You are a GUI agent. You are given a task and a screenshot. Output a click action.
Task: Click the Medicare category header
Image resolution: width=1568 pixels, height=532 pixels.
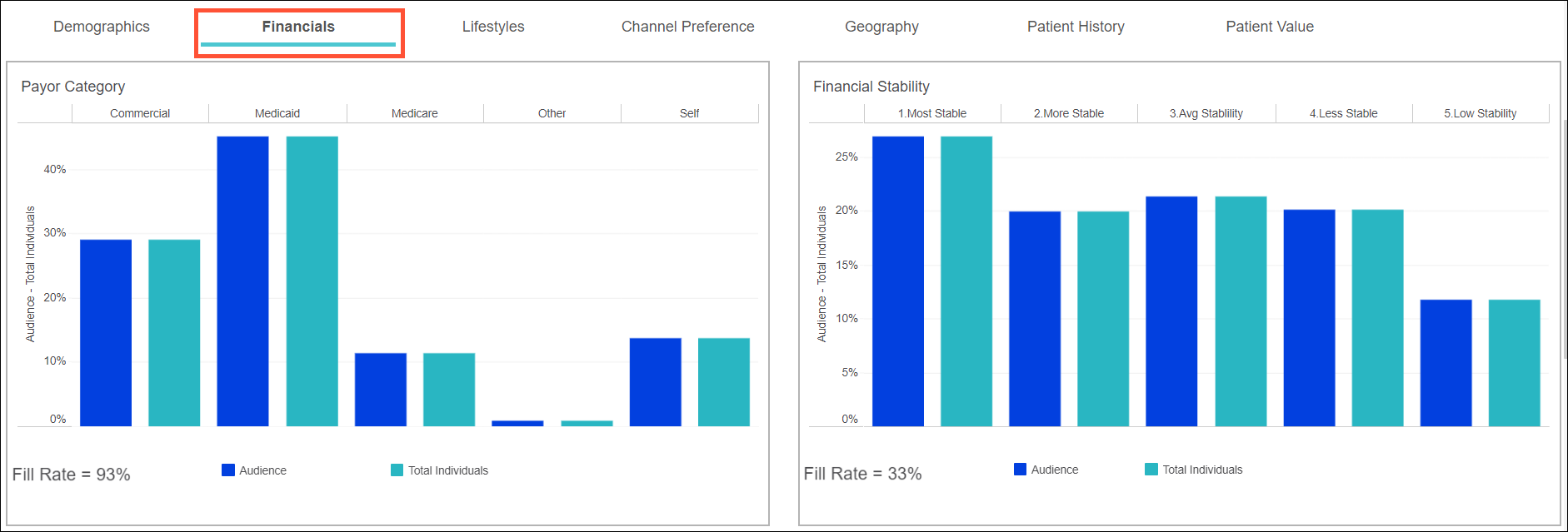(415, 113)
